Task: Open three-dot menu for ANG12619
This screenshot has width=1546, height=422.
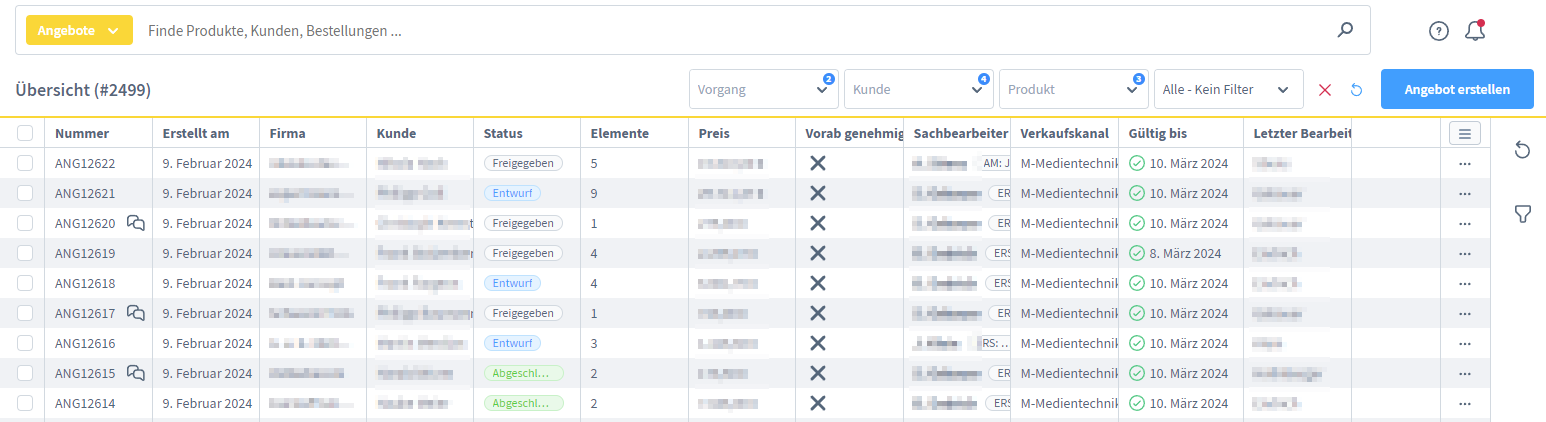Action: click(x=1465, y=253)
